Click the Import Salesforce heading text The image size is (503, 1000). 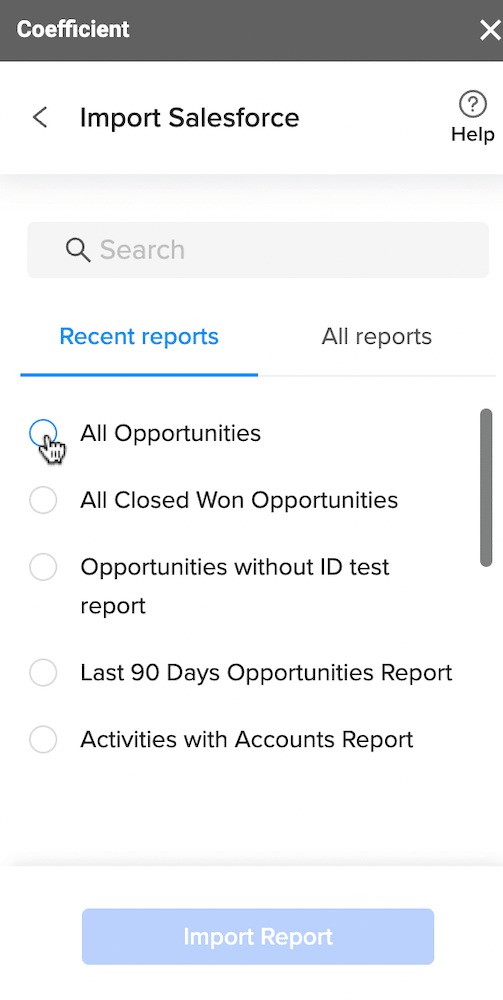pyautogui.click(x=189, y=118)
